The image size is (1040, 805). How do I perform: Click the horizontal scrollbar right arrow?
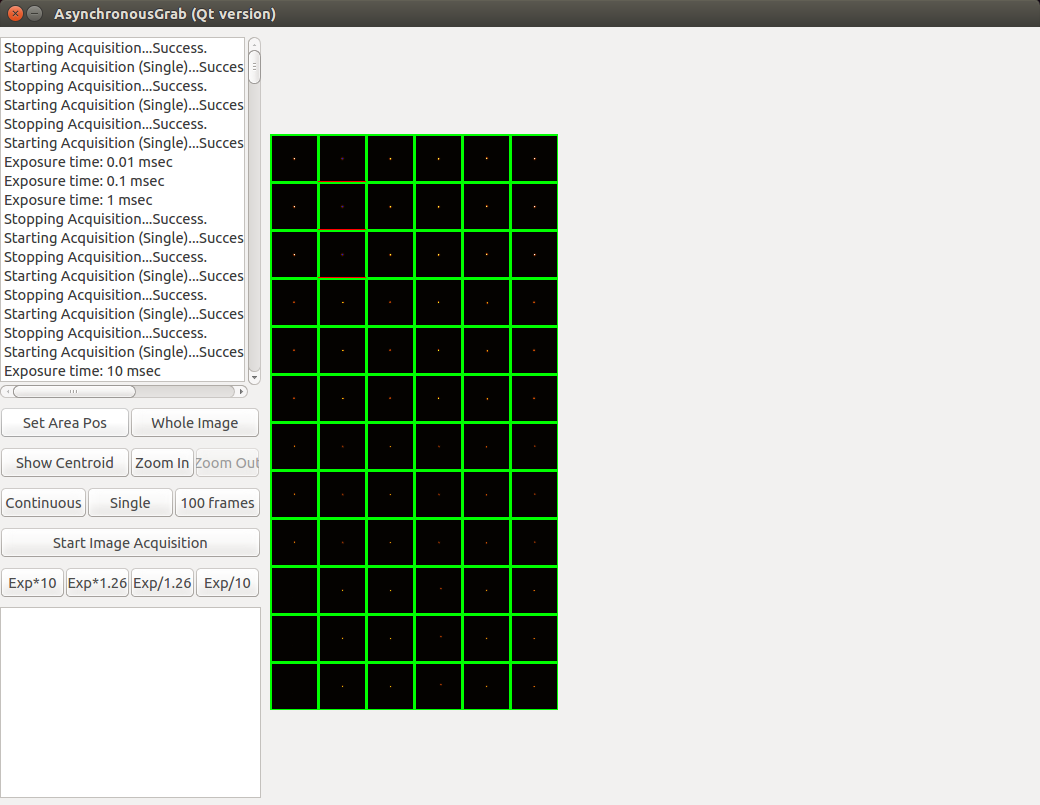241,391
